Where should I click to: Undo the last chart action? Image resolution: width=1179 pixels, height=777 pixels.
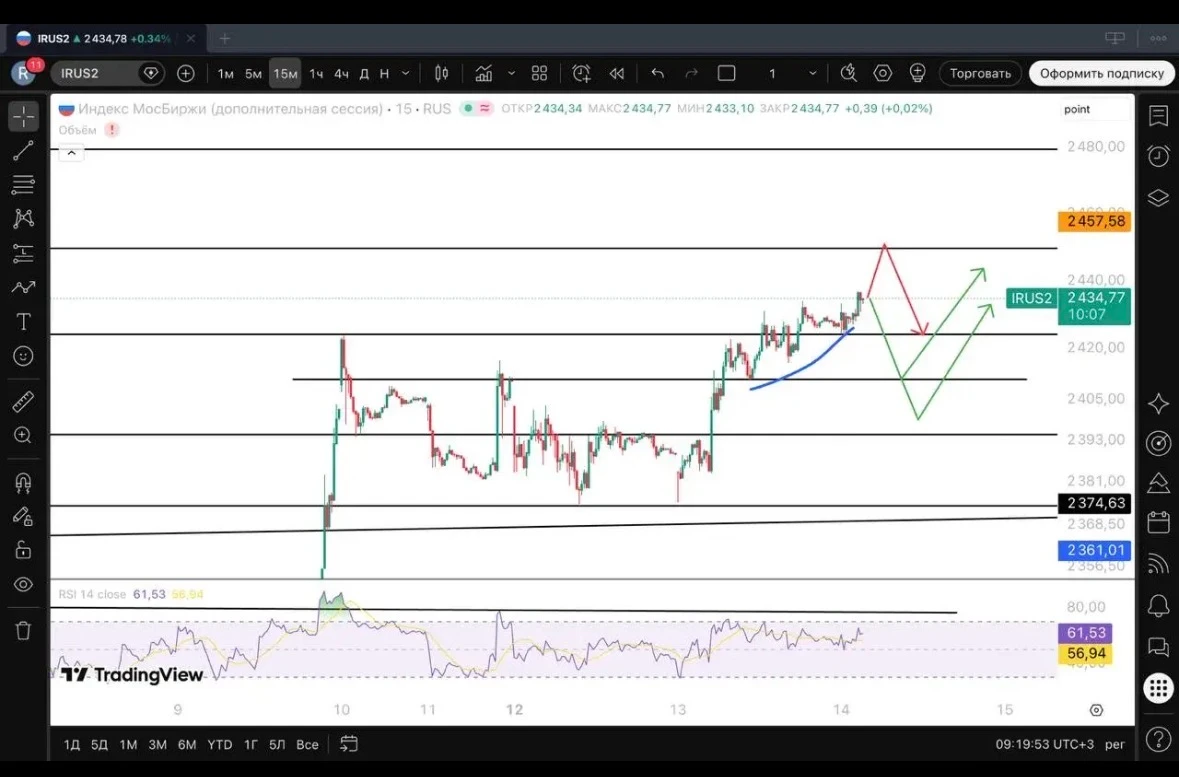[657, 73]
